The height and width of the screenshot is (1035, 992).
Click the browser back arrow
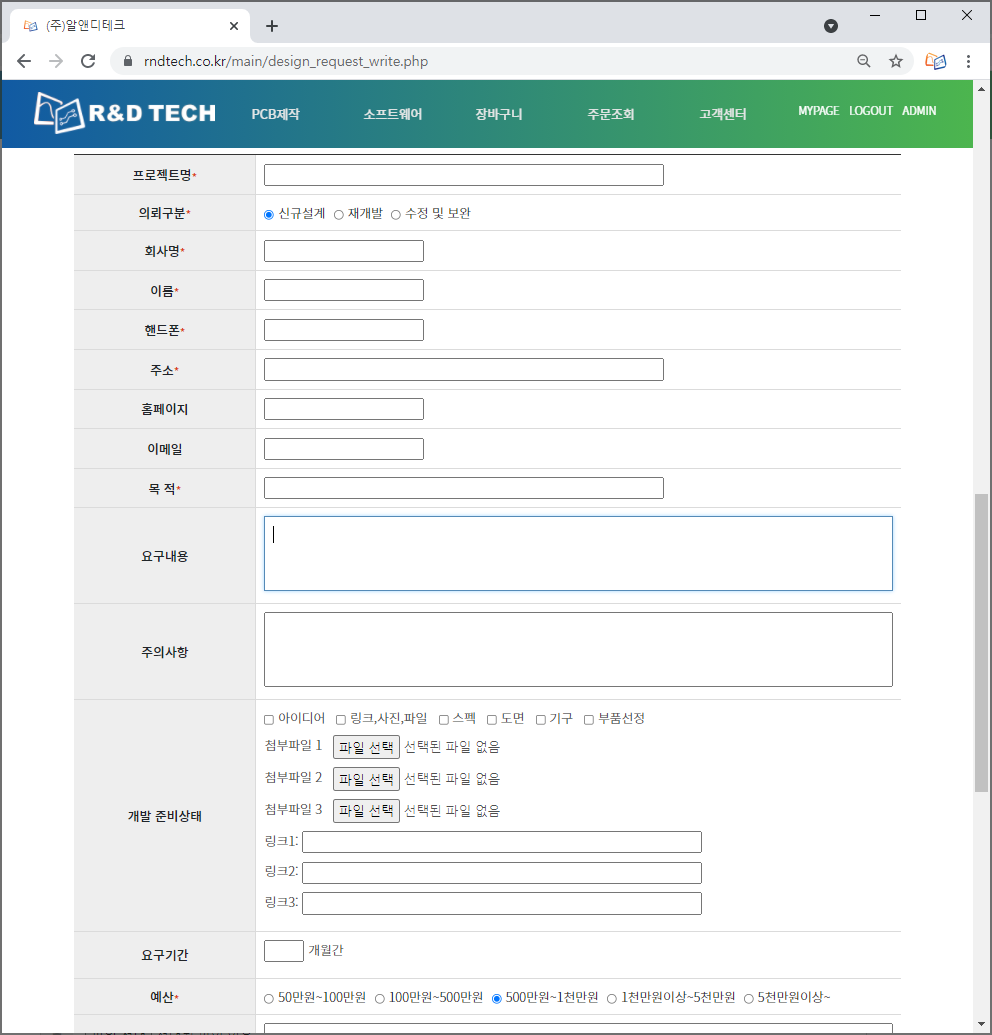pos(24,61)
